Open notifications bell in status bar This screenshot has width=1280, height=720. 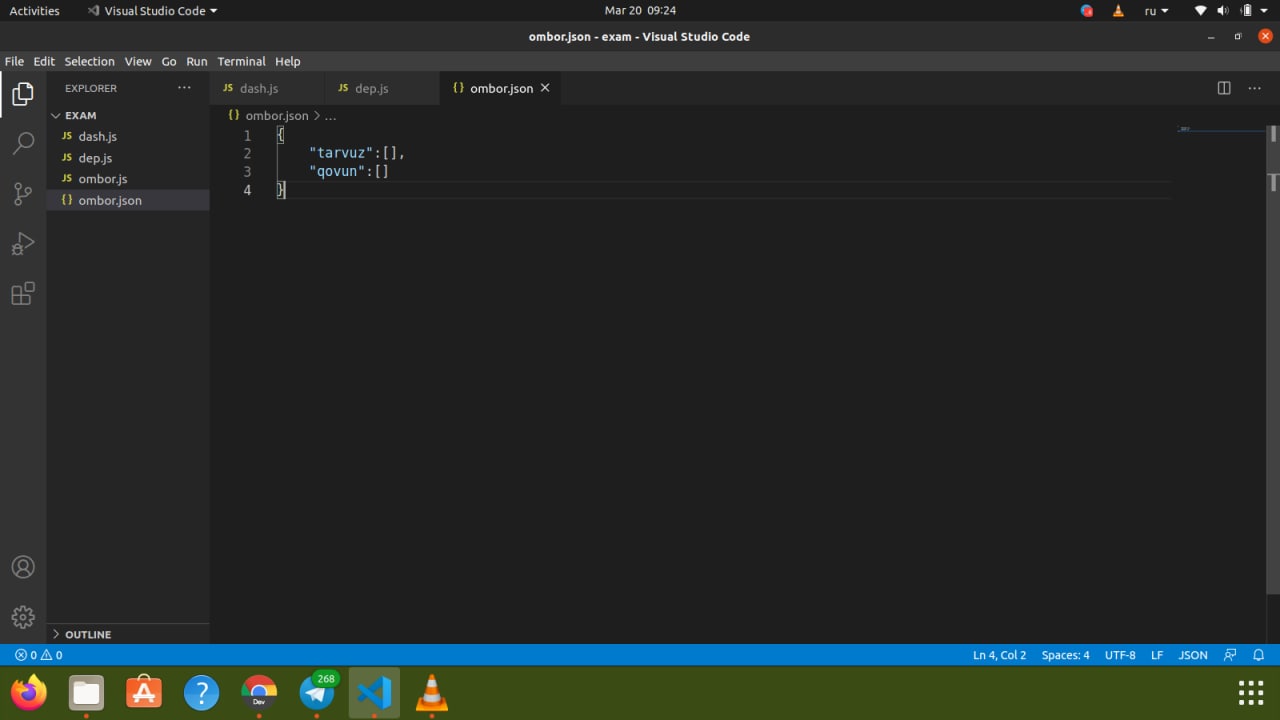[1259, 655]
